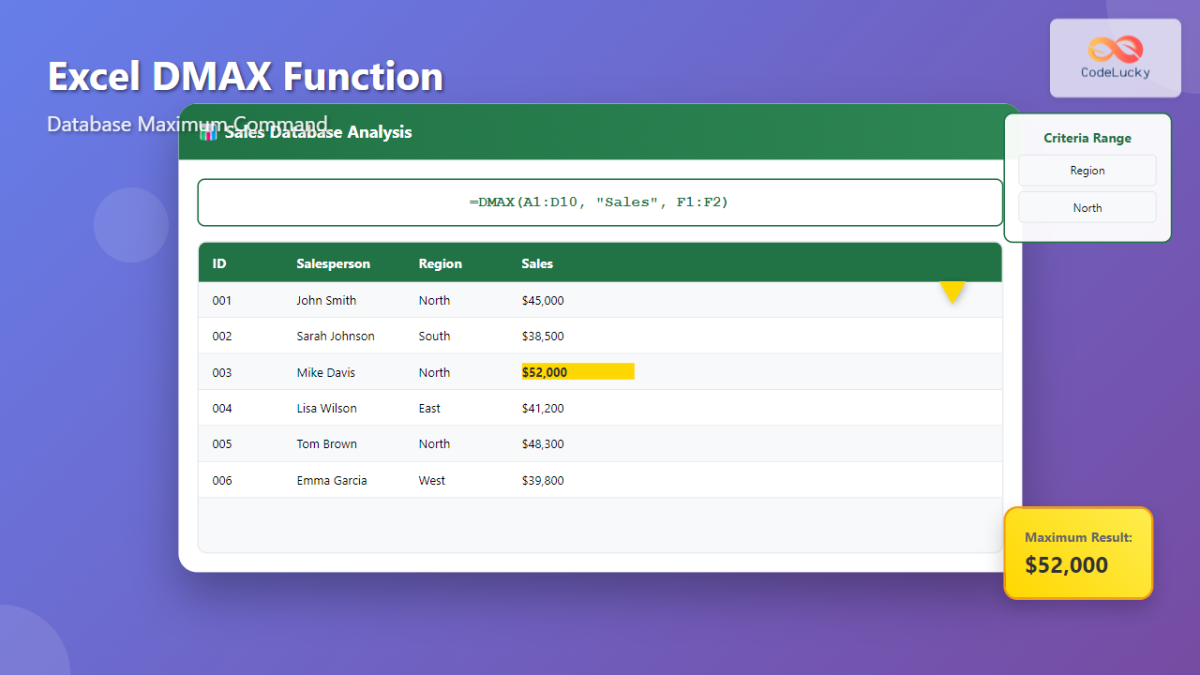Sort by the Salesperson column header

click(333, 264)
